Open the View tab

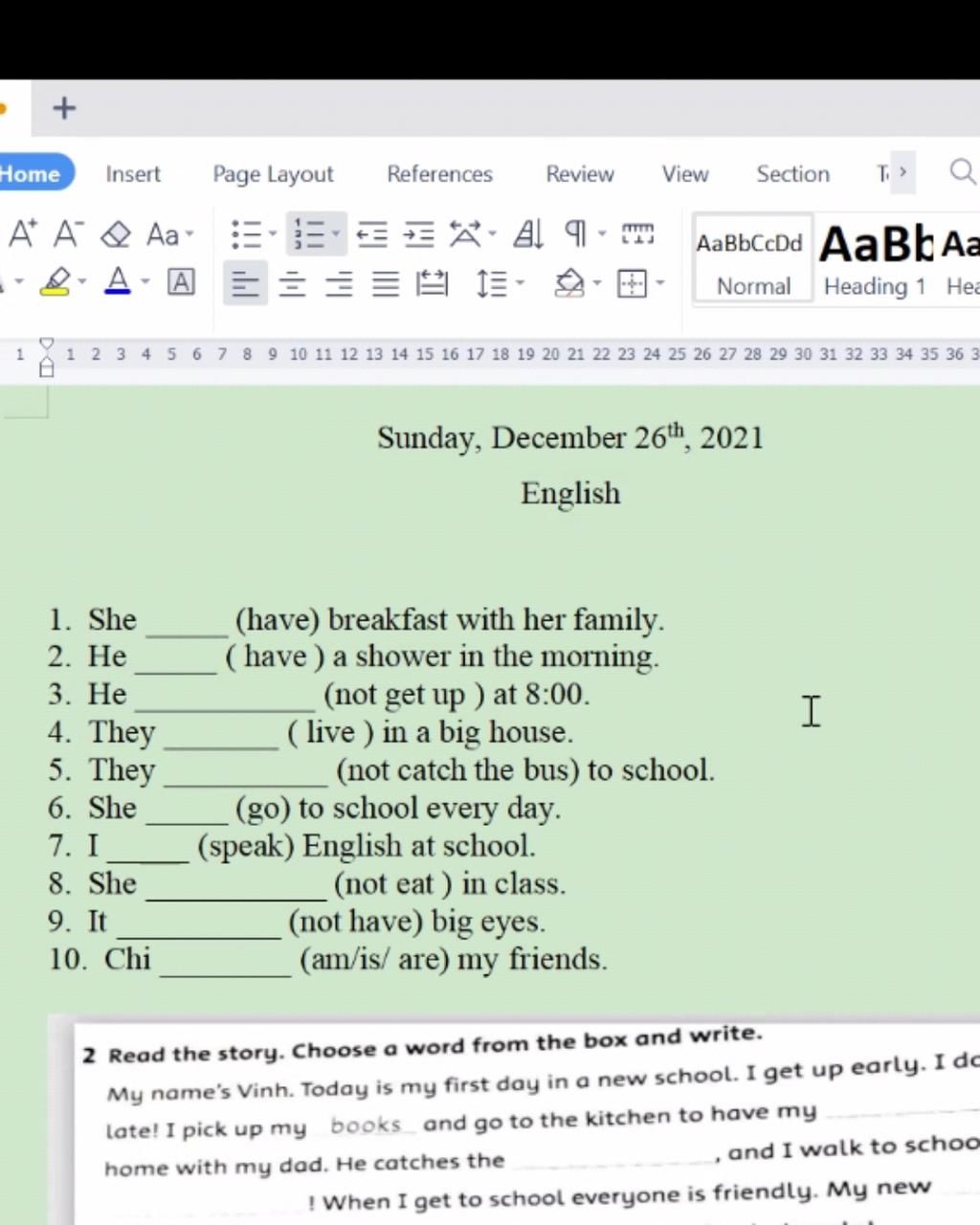tap(685, 174)
